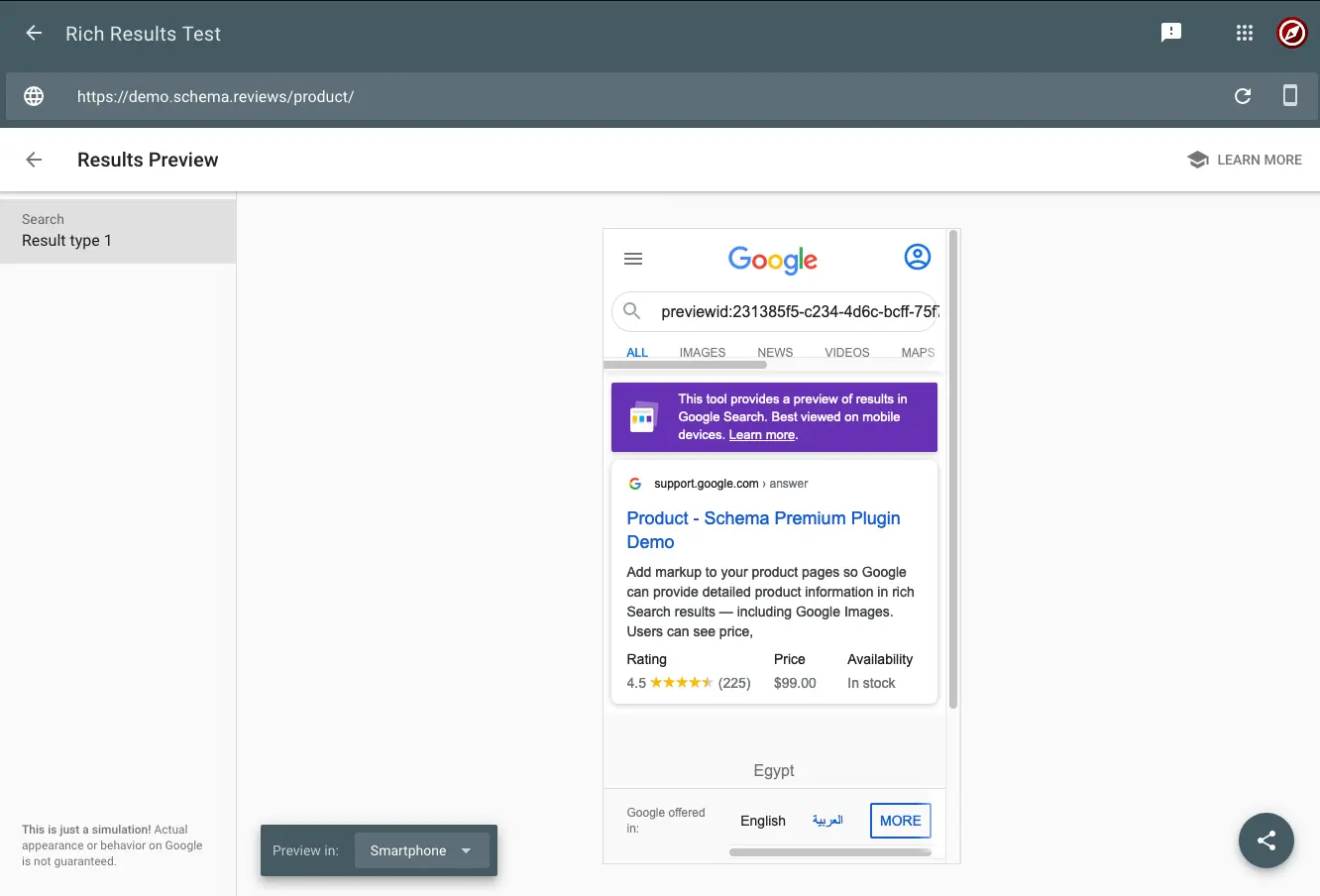The width and height of the screenshot is (1320, 896).
Task: Click the MORE languages button
Action: [900, 820]
